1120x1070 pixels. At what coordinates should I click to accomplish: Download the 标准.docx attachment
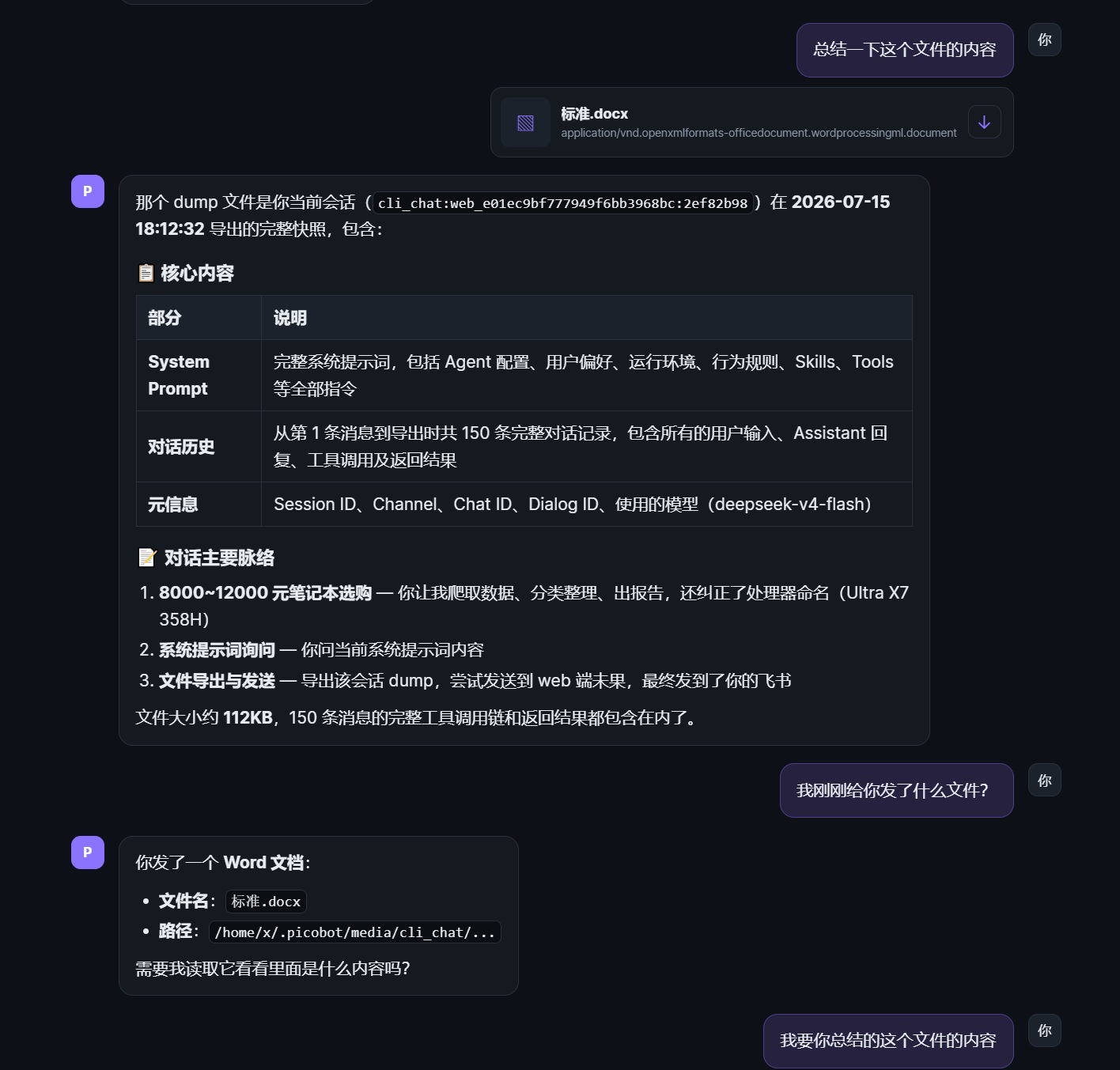click(x=984, y=123)
